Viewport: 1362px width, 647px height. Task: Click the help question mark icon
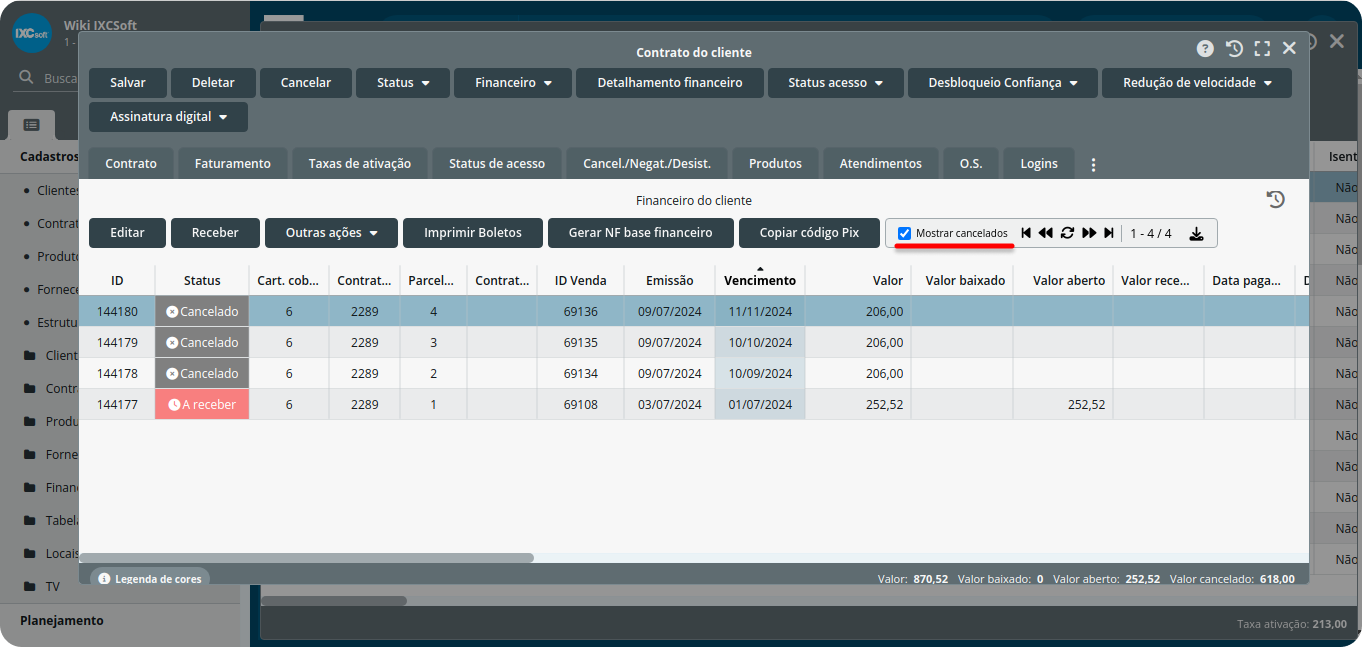click(1205, 48)
